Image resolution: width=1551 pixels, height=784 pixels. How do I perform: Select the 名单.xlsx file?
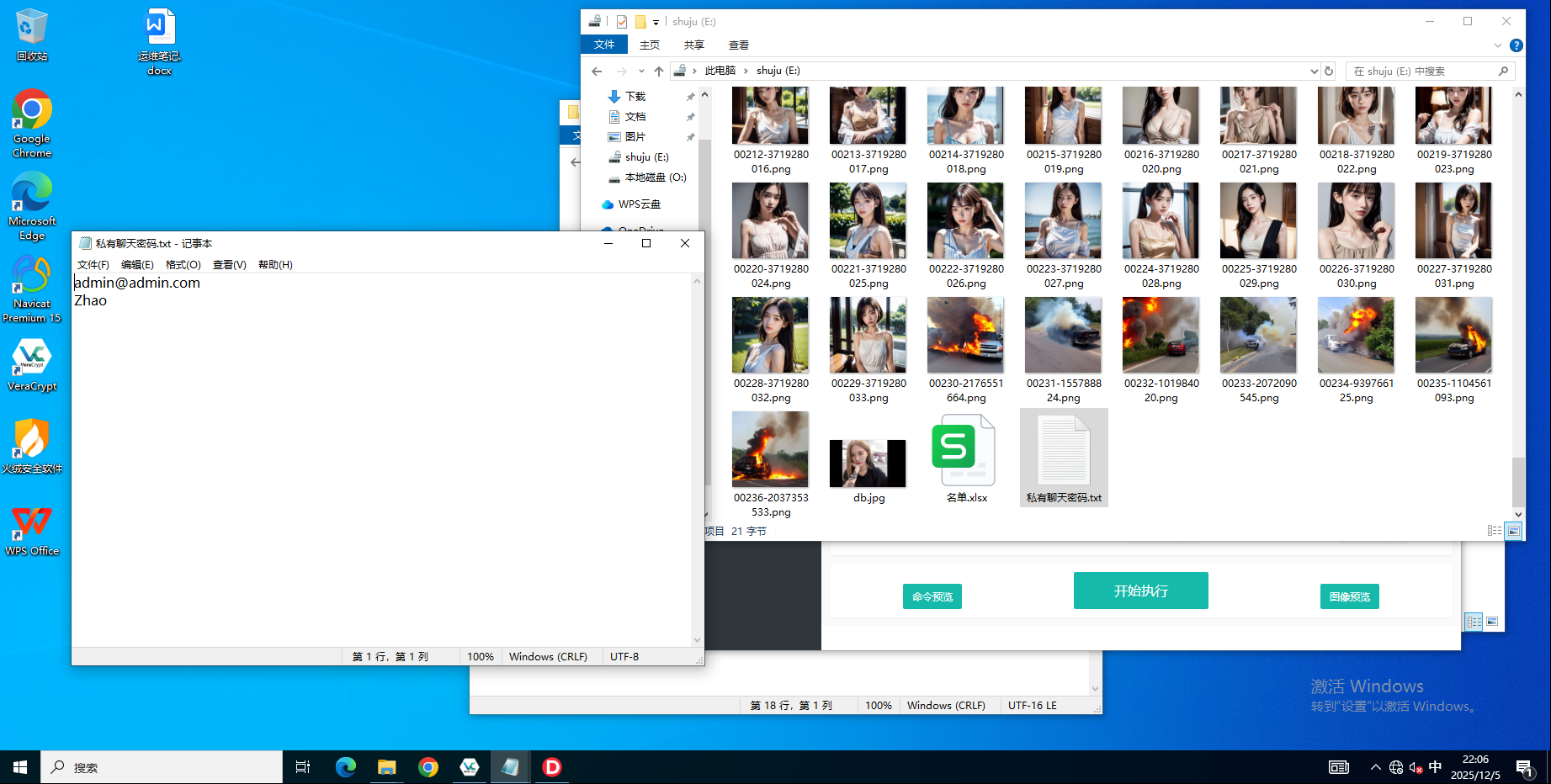coord(966,458)
